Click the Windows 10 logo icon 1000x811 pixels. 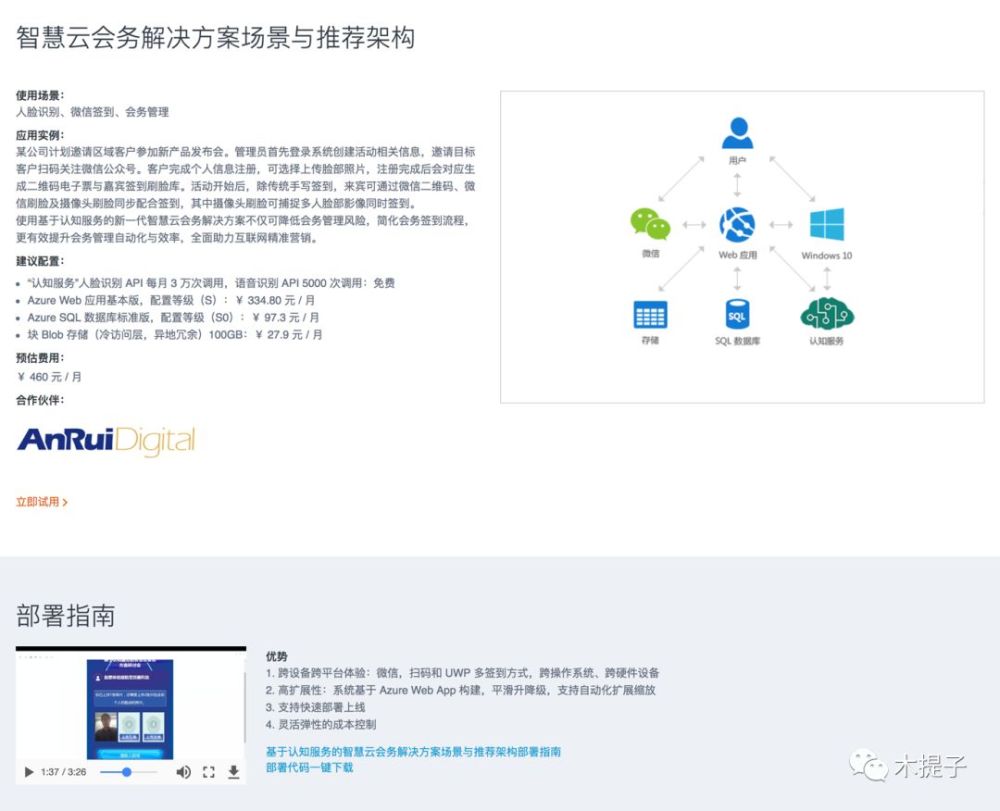pyautogui.click(x=827, y=225)
